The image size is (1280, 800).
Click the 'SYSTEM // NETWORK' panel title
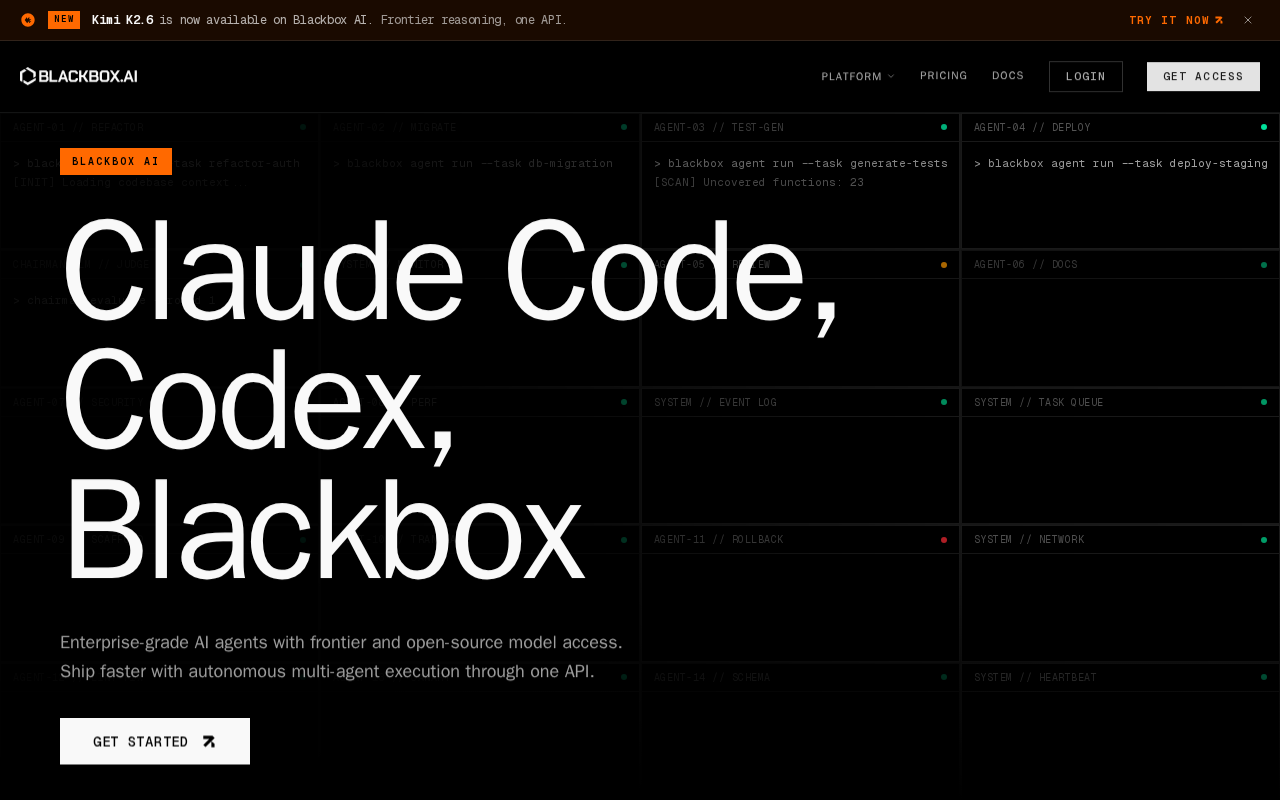1029,540
